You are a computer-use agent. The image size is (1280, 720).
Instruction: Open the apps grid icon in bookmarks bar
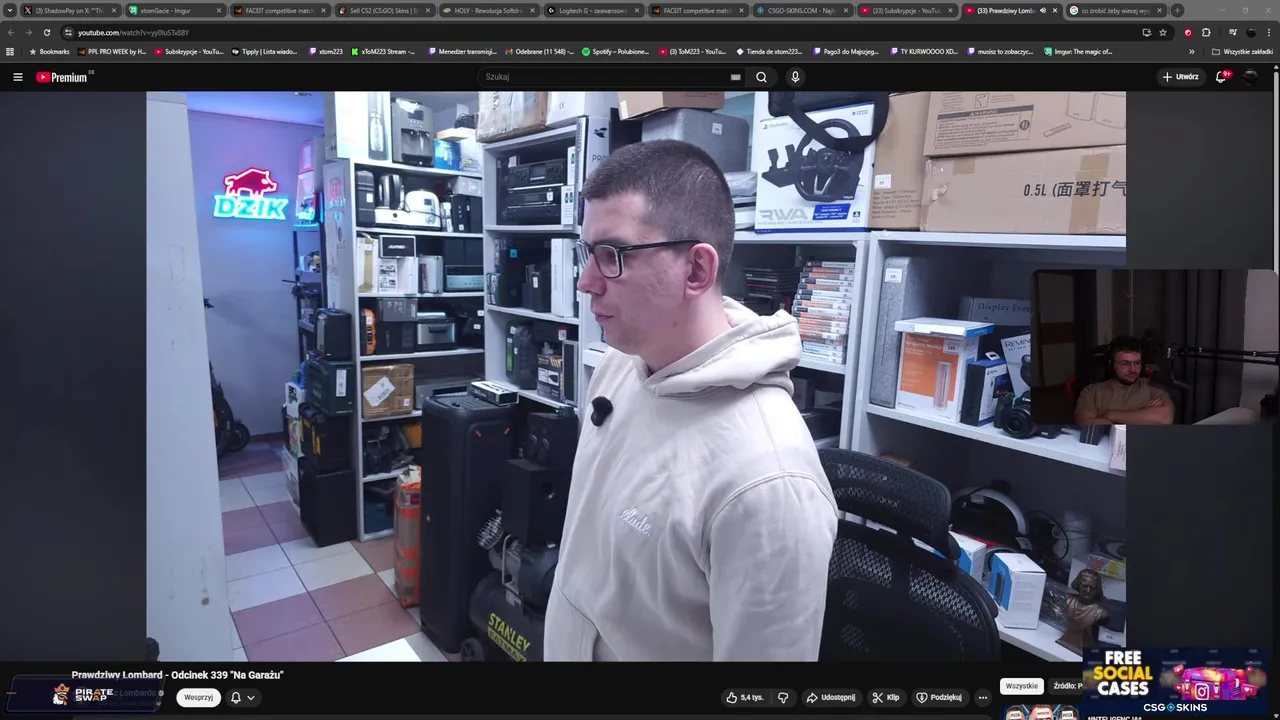click(x=10, y=51)
